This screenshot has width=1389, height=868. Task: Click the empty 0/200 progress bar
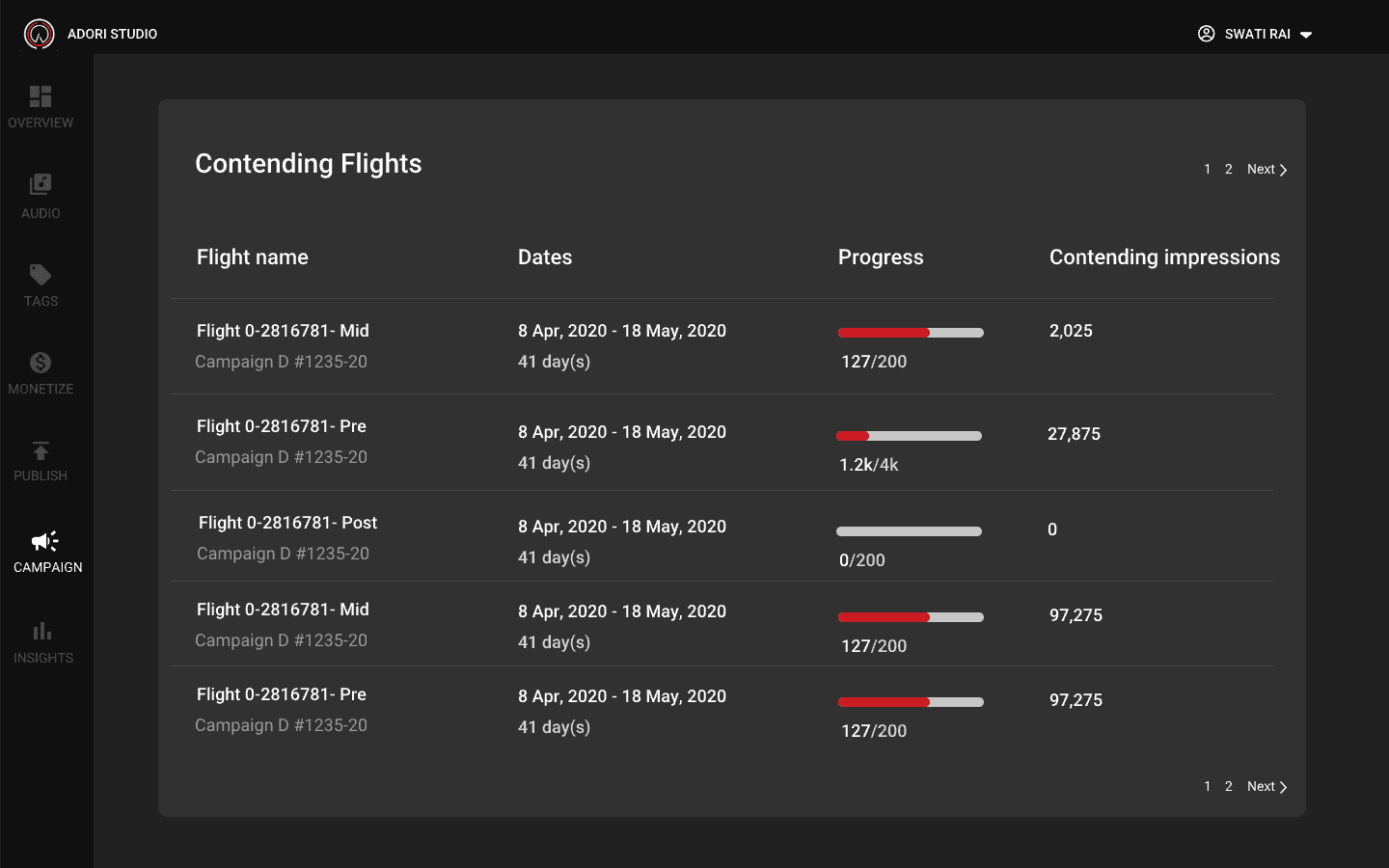tap(909, 531)
